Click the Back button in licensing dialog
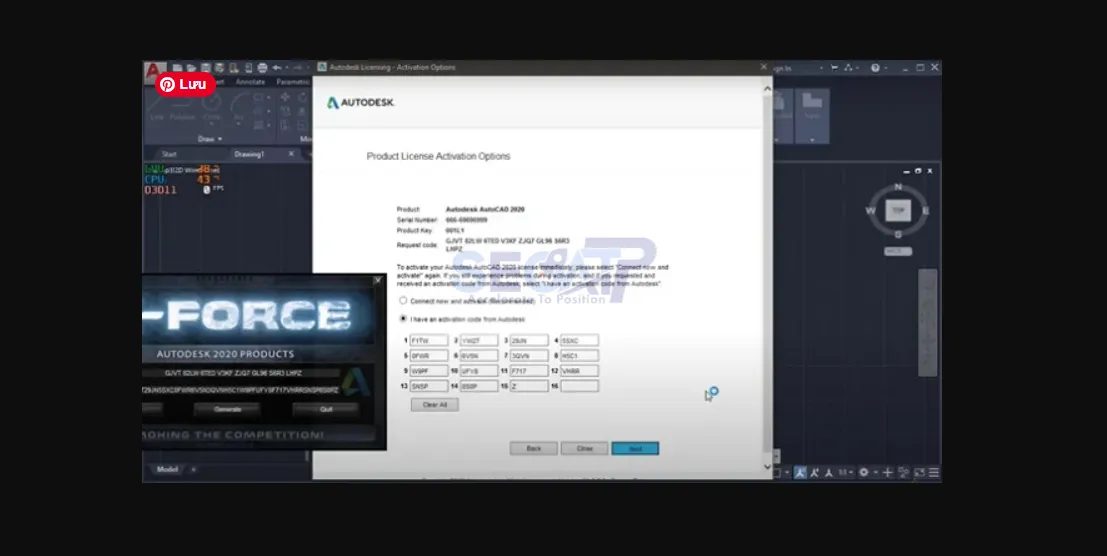The width and height of the screenshot is (1107, 556). pos(534,449)
